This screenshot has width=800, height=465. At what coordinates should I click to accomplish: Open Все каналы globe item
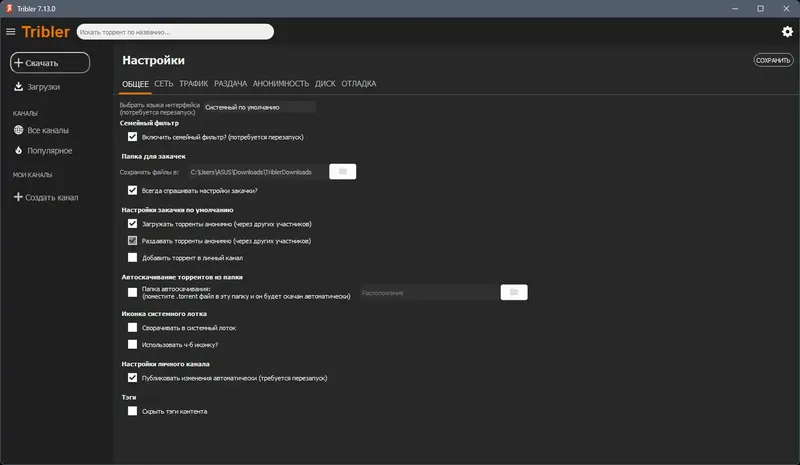[x=41, y=130]
